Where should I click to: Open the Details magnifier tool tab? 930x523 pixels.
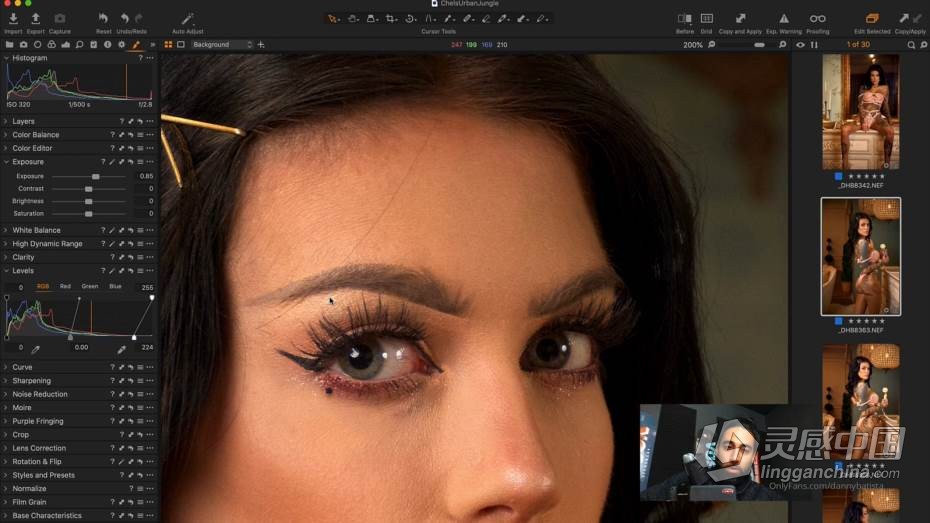79,44
